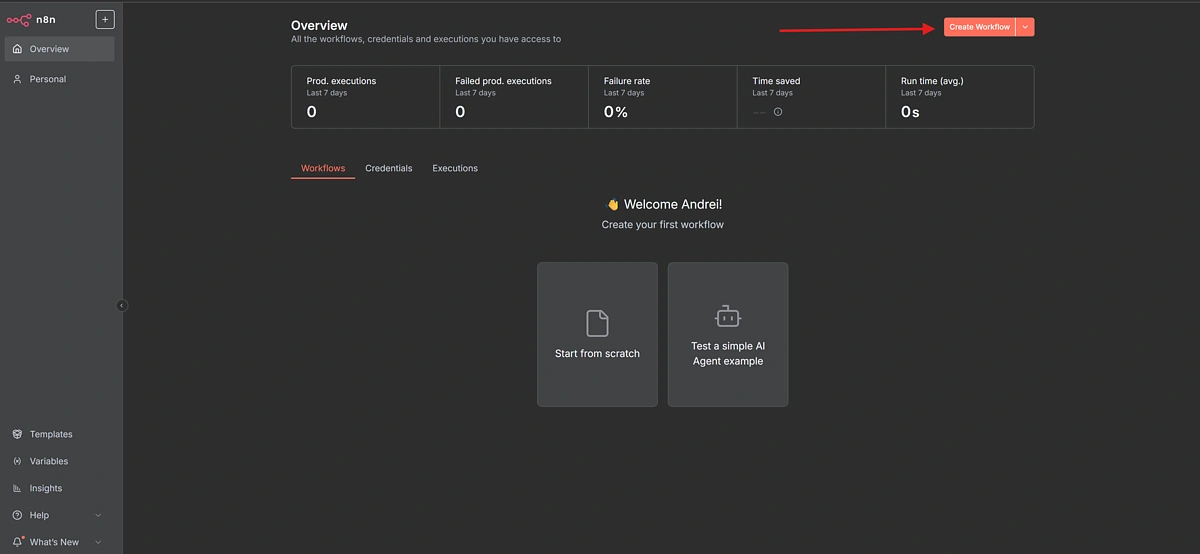Image resolution: width=1200 pixels, height=554 pixels.
Task: Choose the Start from scratch card
Action: pyautogui.click(x=597, y=334)
